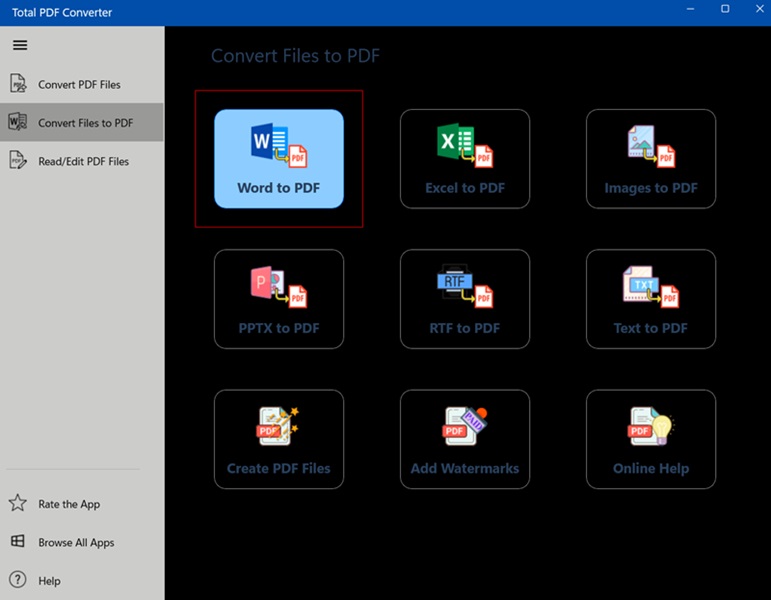Maximize the Total PDF Converter window
Image resolution: width=771 pixels, height=600 pixels.
point(725,9)
